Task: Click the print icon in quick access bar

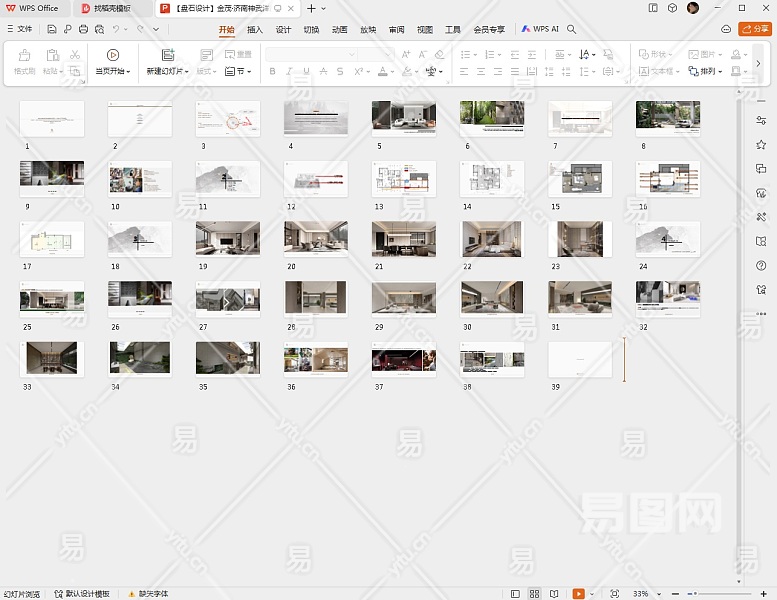Action: [84, 29]
